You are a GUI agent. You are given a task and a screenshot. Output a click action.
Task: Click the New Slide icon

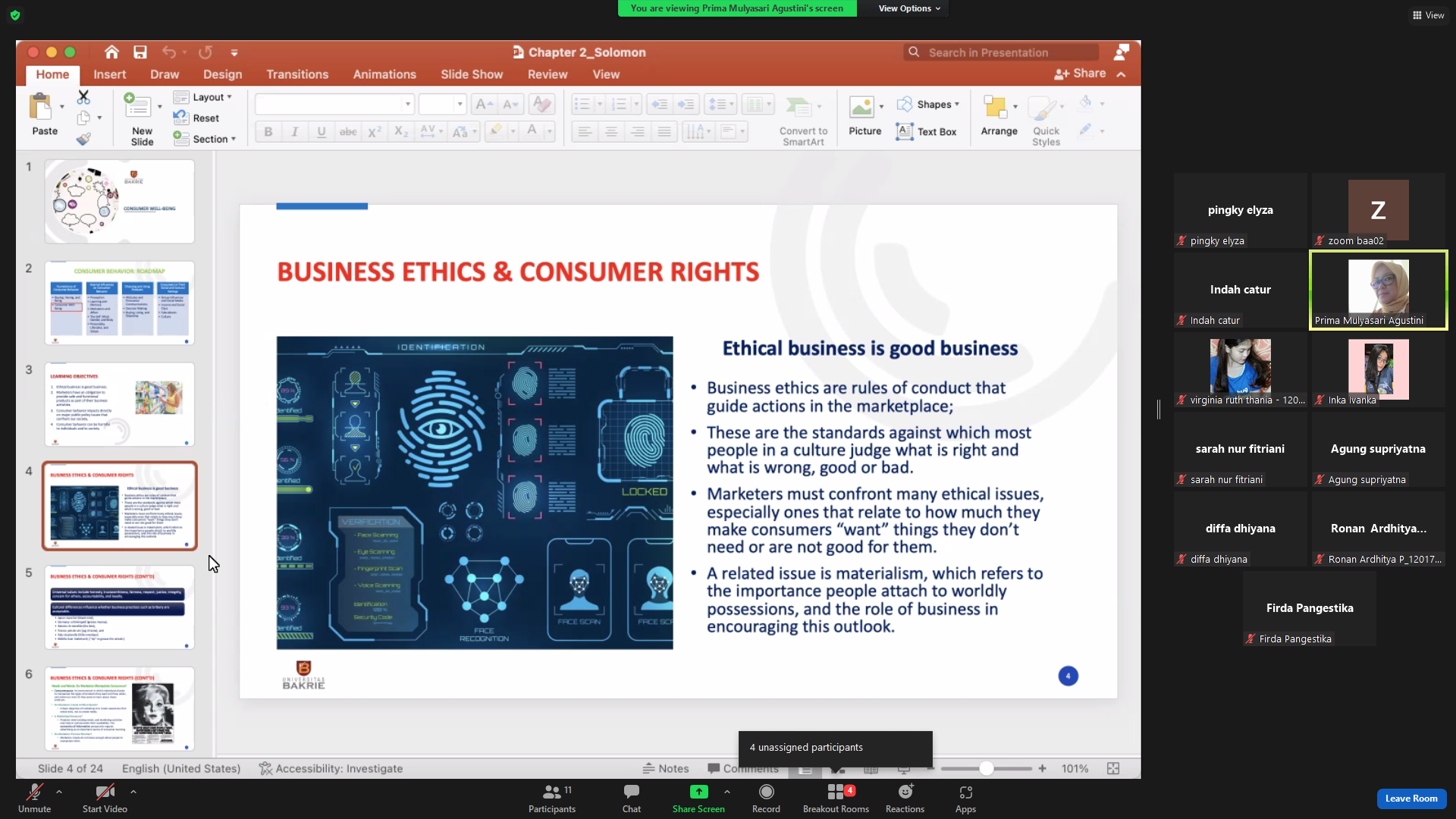(x=138, y=105)
